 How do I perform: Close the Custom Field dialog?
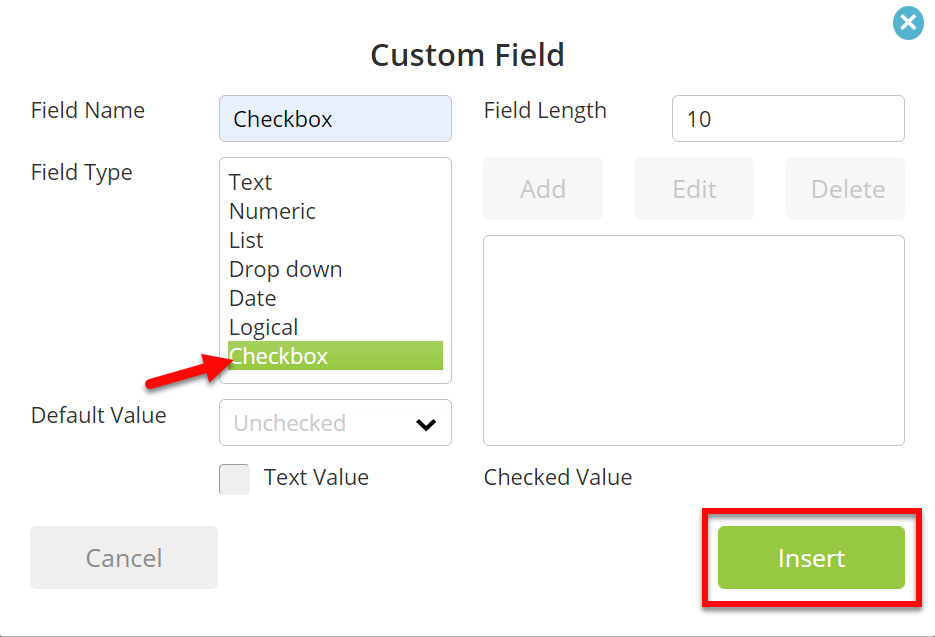click(908, 23)
